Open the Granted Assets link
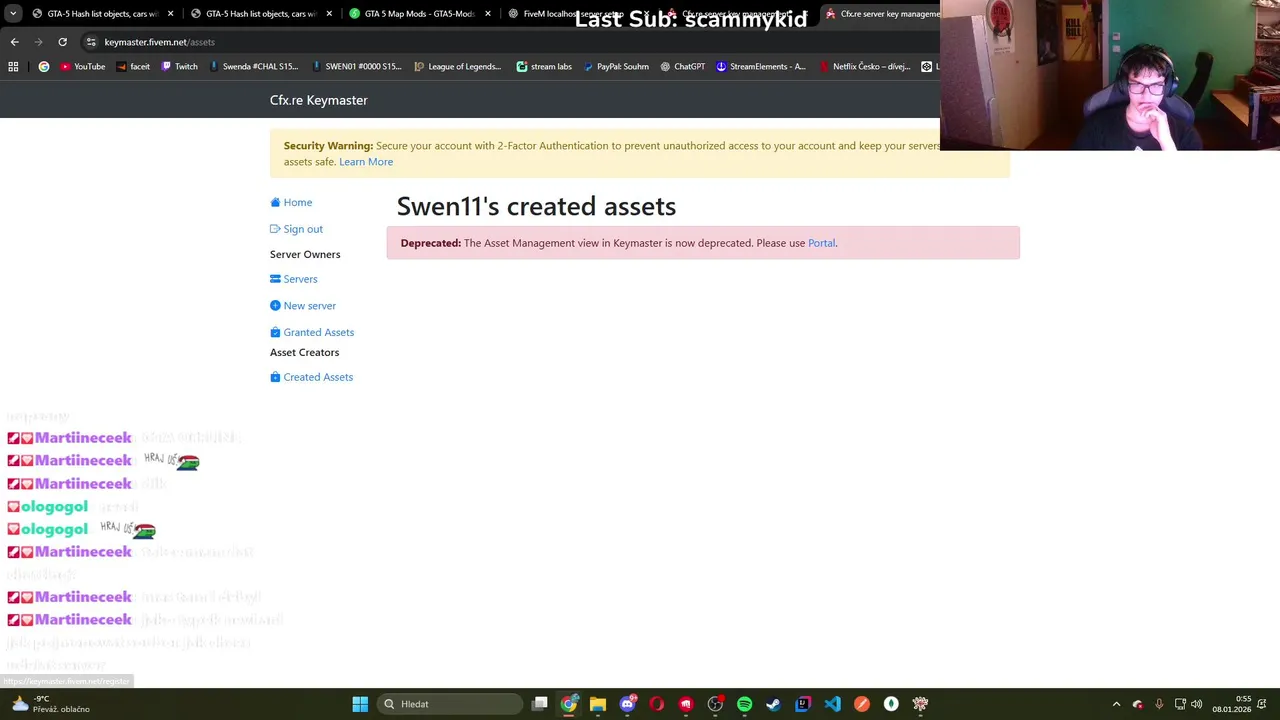Image resolution: width=1280 pixels, height=720 pixels. click(x=312, y=332)
